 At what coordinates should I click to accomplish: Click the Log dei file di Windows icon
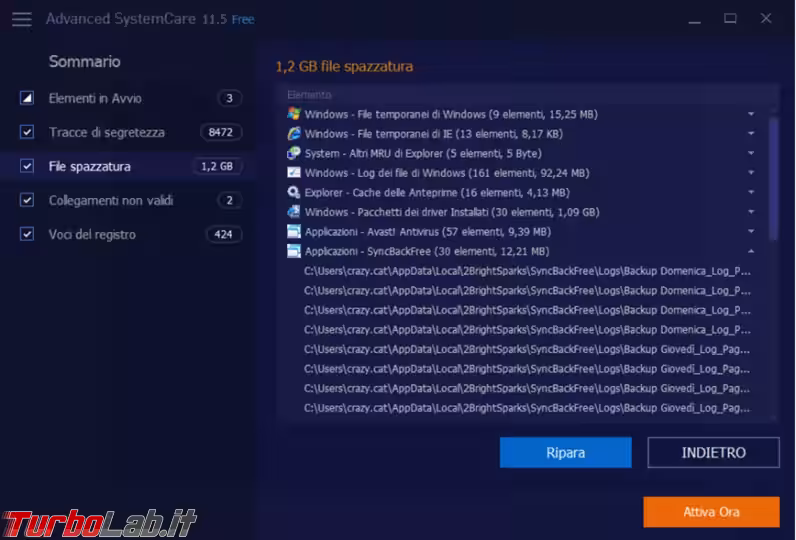294,173
